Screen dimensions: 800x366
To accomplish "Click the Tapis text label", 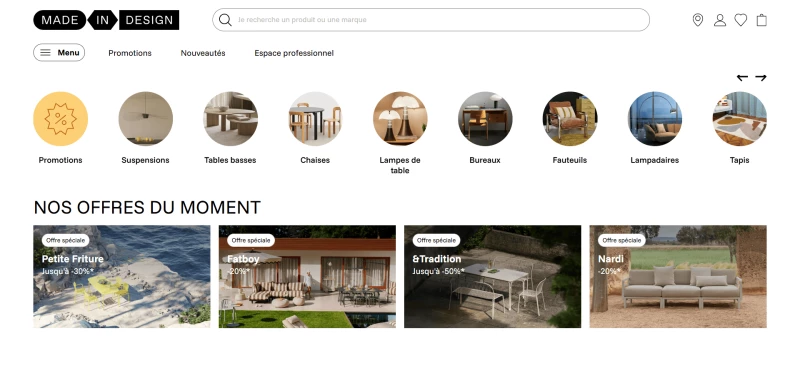I will pyautogui.click(x=739, y=160).
